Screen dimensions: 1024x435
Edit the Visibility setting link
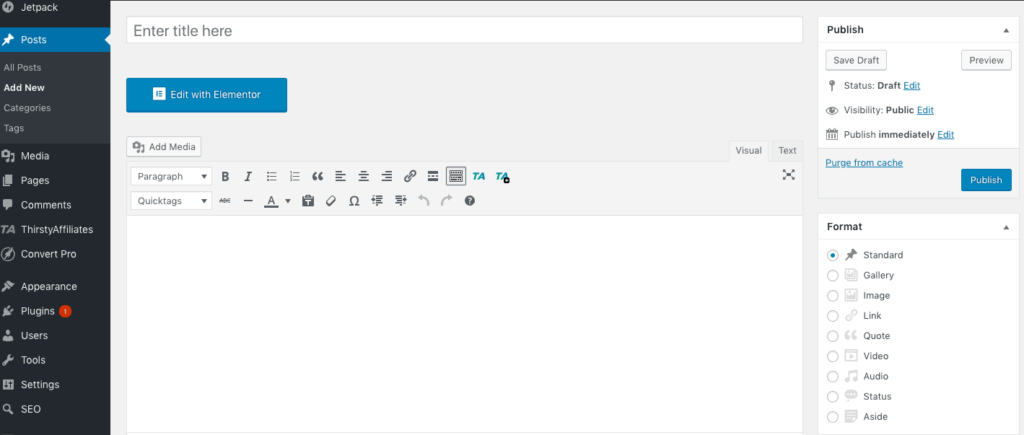[x=925, y=110]
